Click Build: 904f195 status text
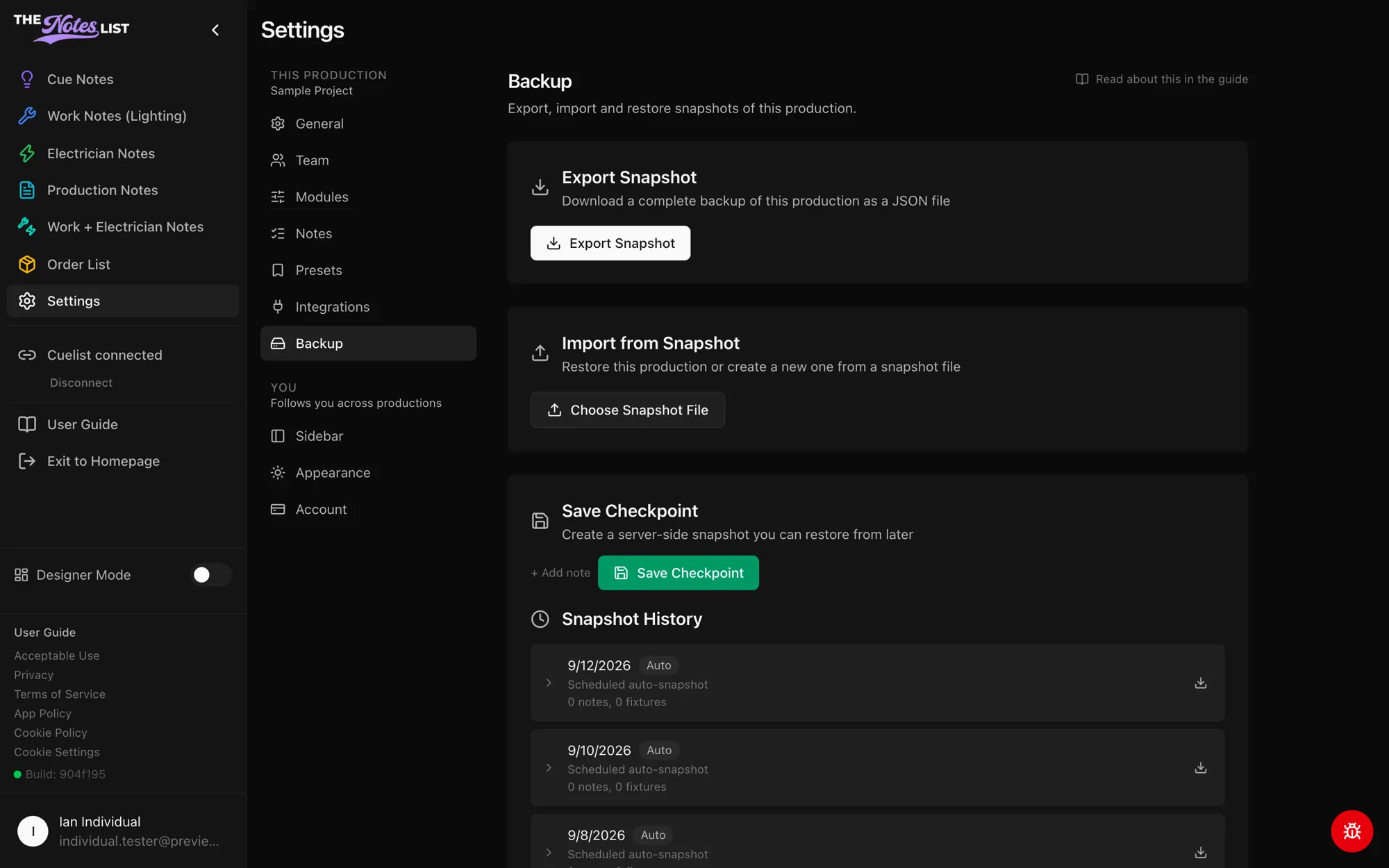 [65, 774]
